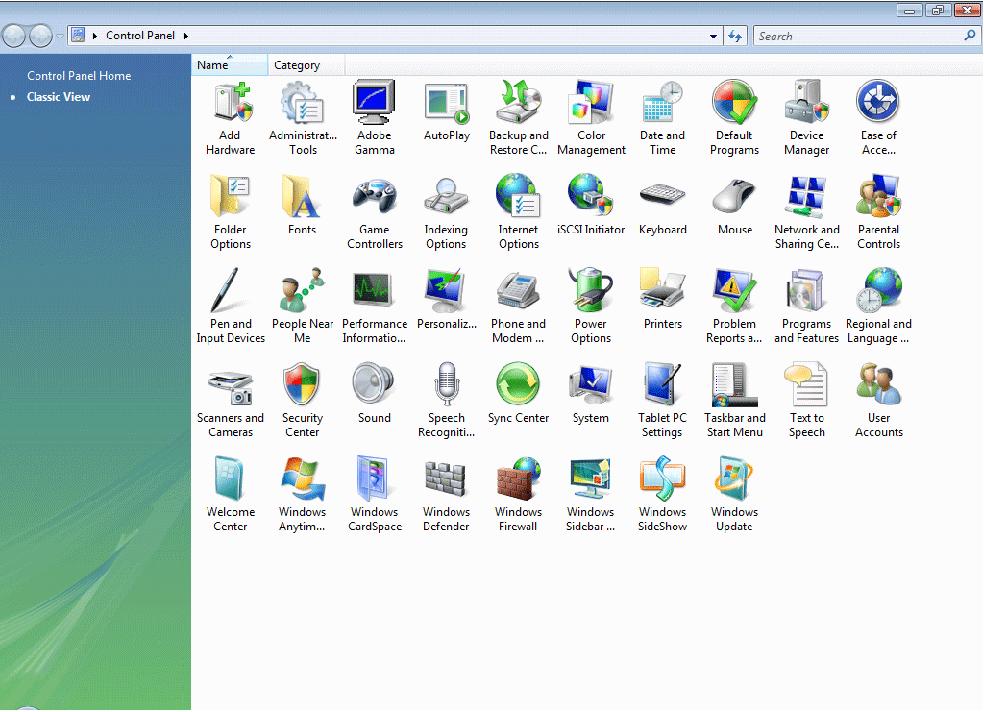Open Phone and Modem Options
Image resolution: width=984 pixels, height=712 pixels.
click(518, 306)
